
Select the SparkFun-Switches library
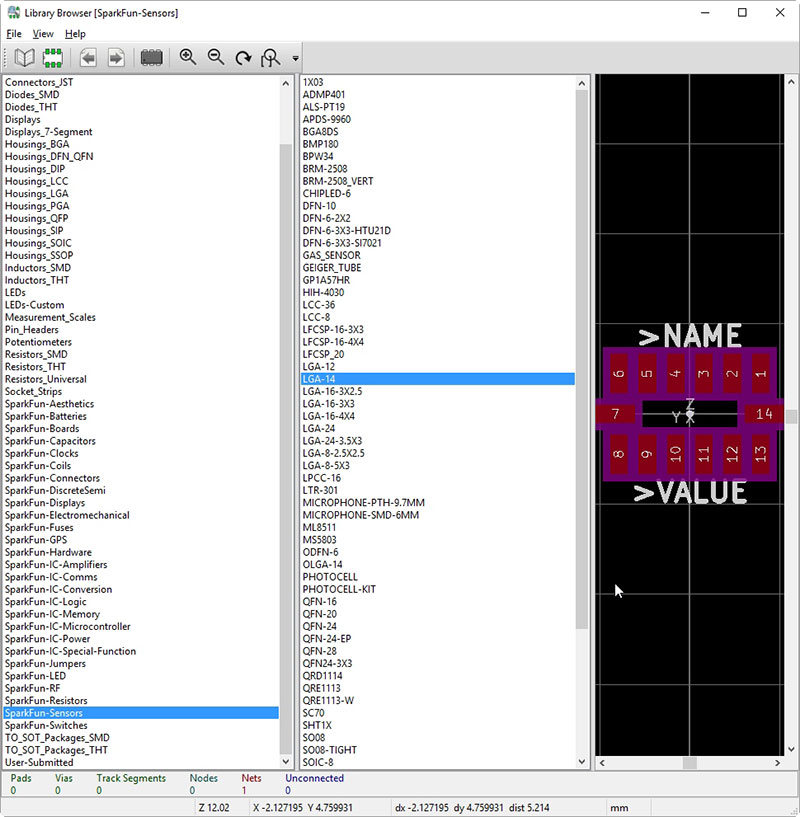[x=46, y=725]
